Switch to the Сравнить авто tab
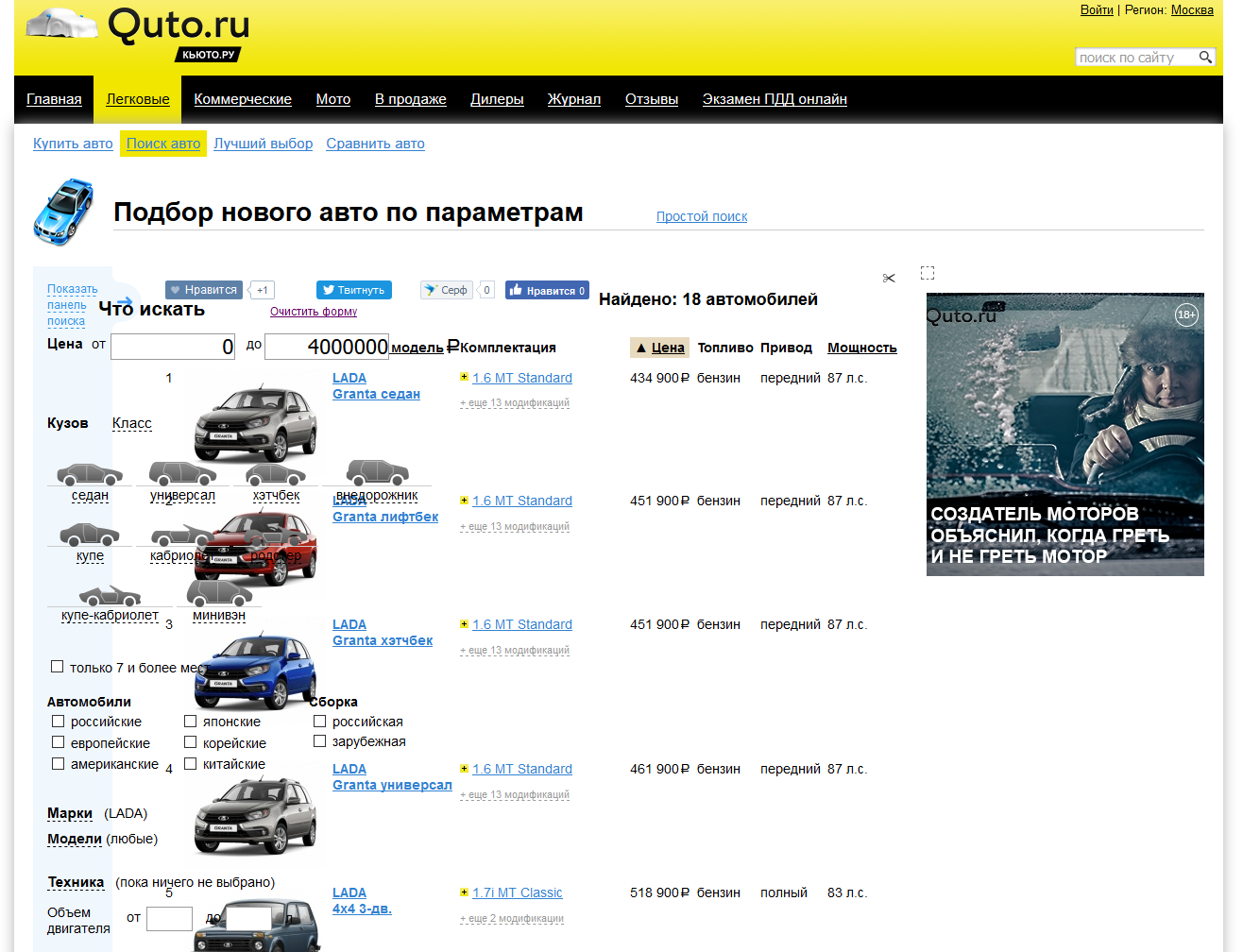Screen dimensions: 1243x952 pyautogui.click(x=375, y=144)
